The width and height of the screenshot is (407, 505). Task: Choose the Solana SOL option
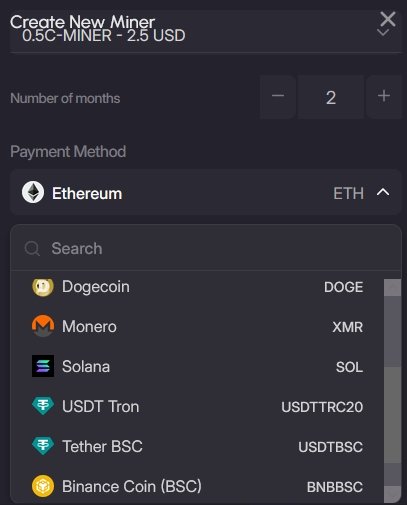click(x=197, y=366)
